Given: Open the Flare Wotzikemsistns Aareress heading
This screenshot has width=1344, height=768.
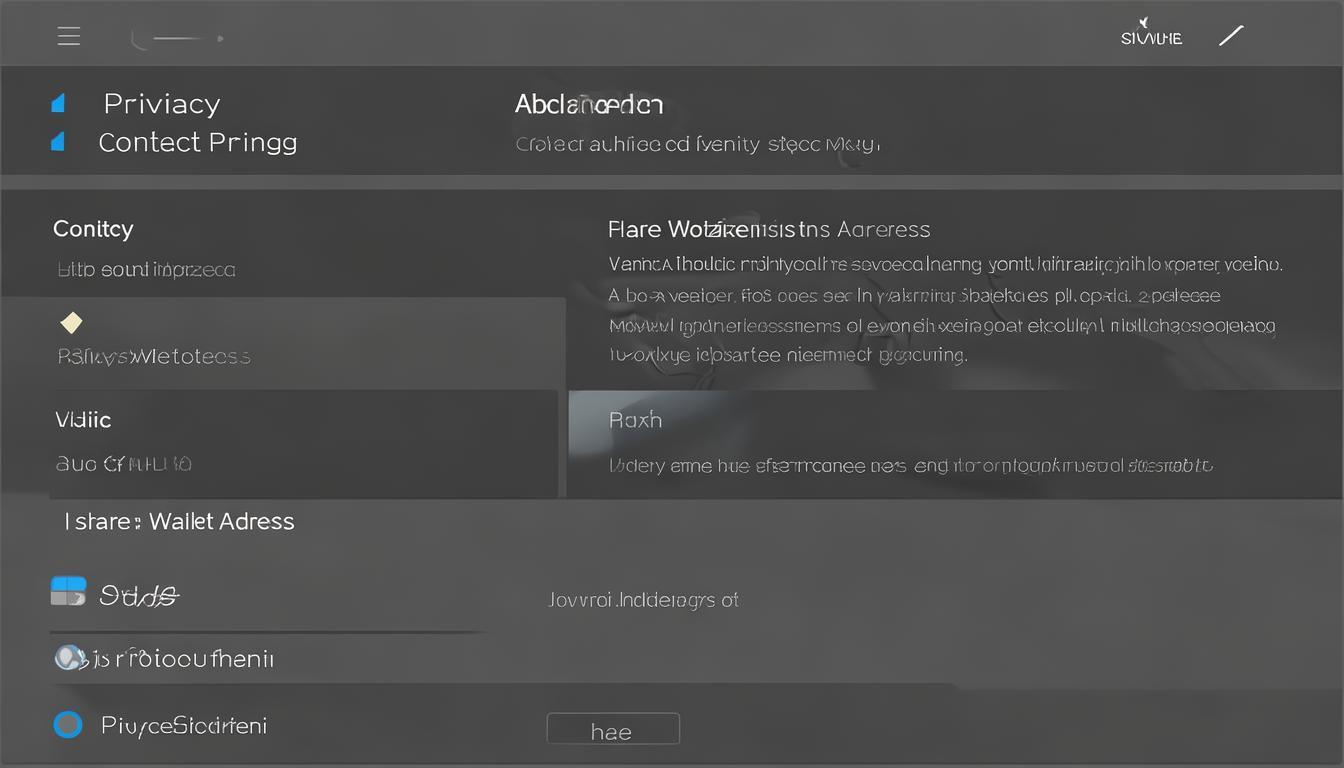Looking at the screenshot, I should [768, 230].
